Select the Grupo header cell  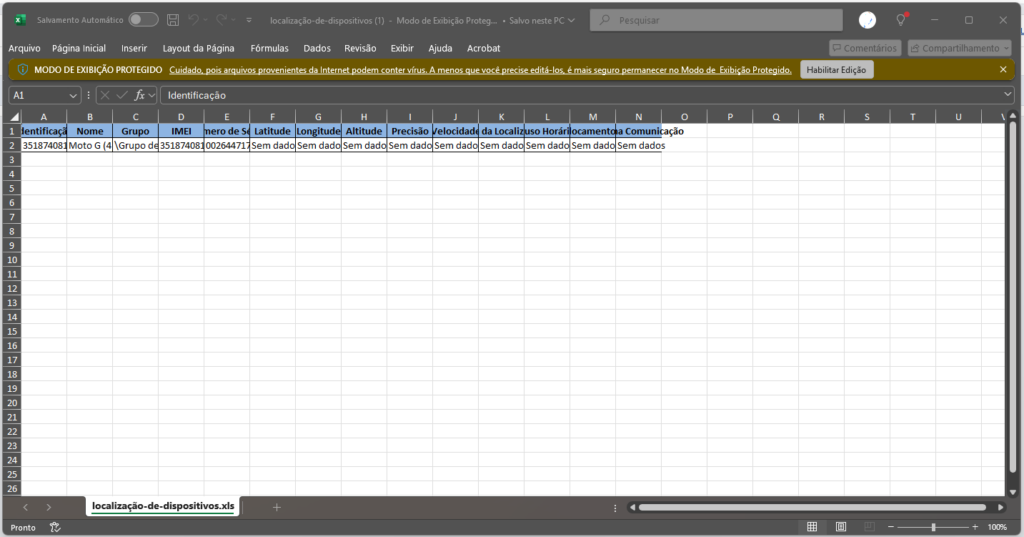coord(135,131)
